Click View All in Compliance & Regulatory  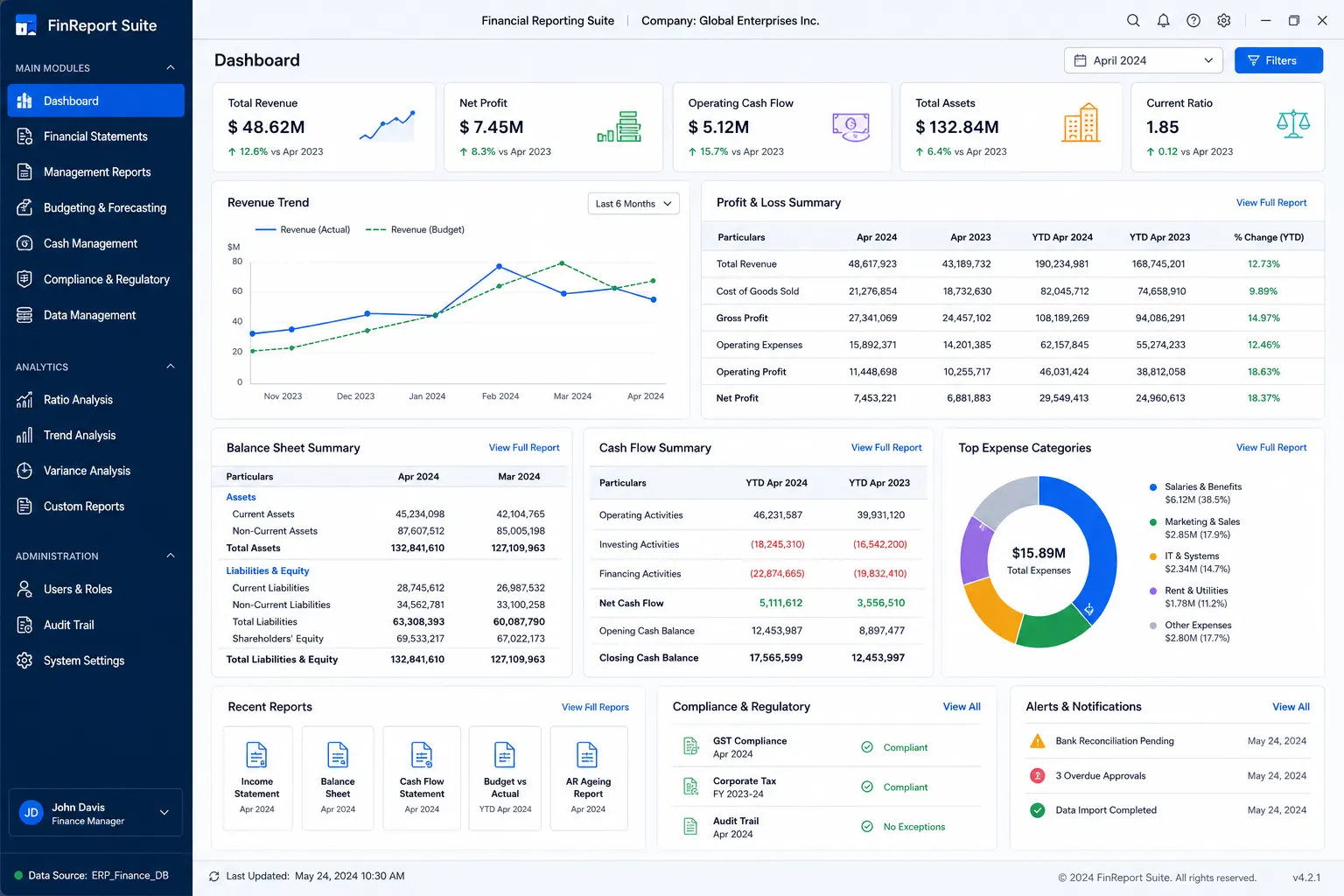(962, 707)
